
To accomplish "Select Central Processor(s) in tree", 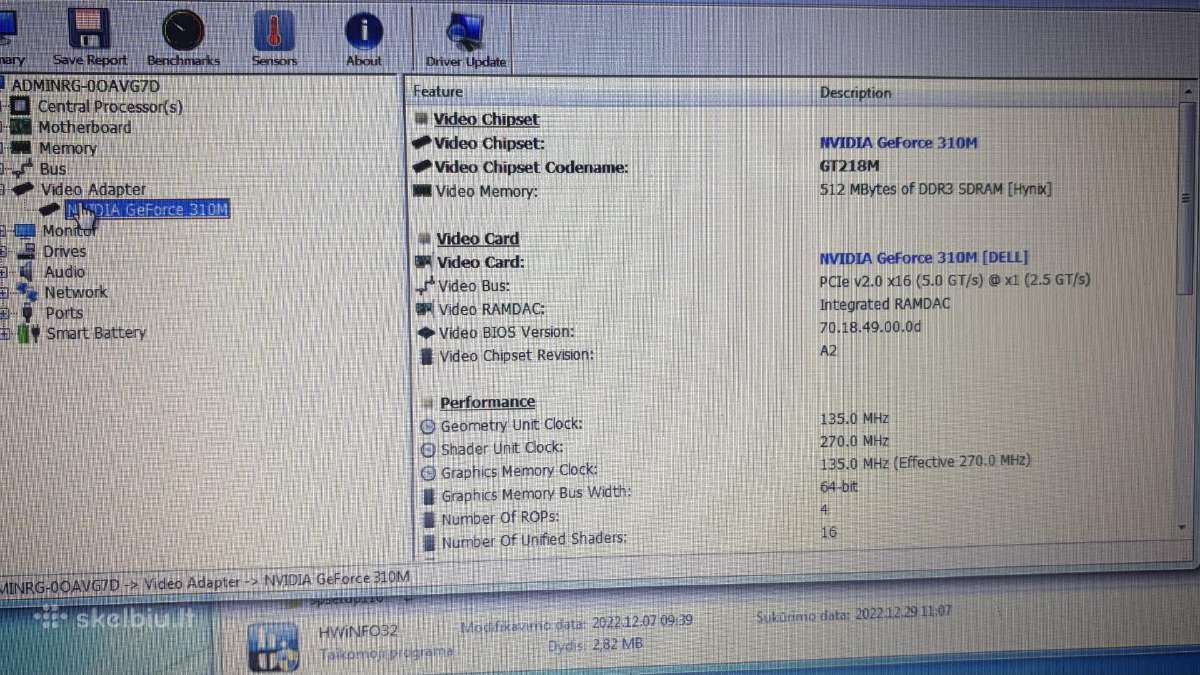I will [x=110, y=106].
